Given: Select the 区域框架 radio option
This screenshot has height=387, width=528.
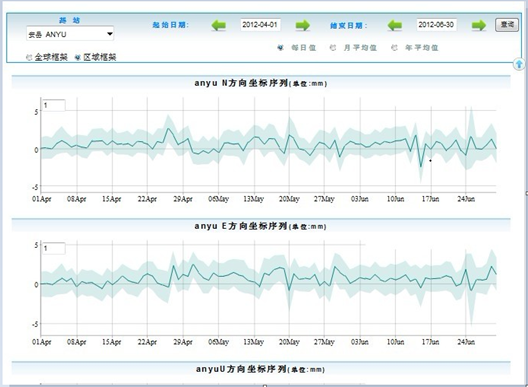Looking at the screenshot, I should (77, 58).
